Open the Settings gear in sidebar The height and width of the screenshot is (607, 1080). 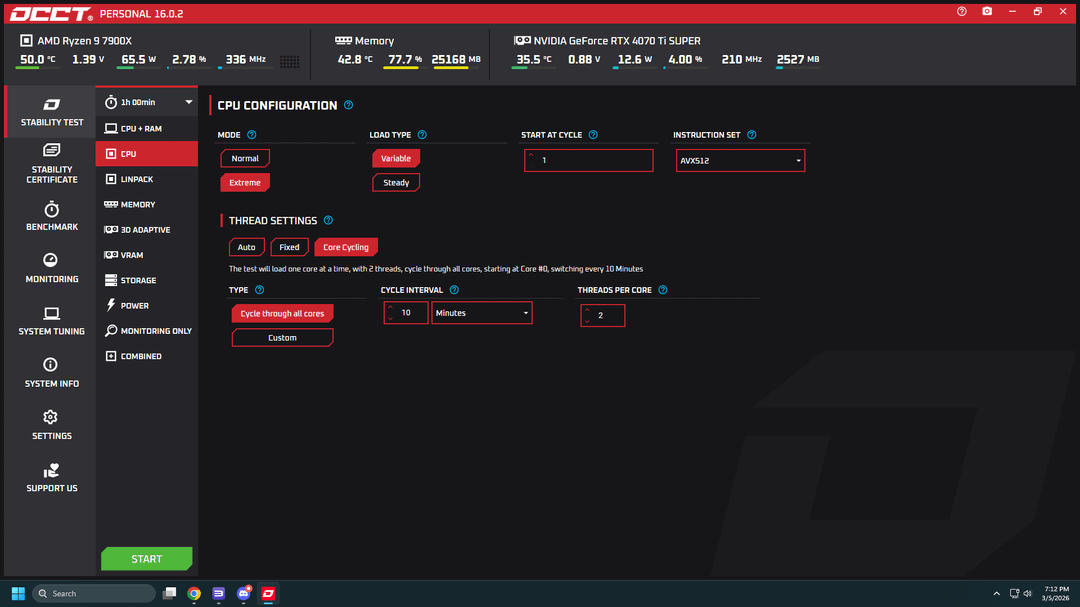52,425
